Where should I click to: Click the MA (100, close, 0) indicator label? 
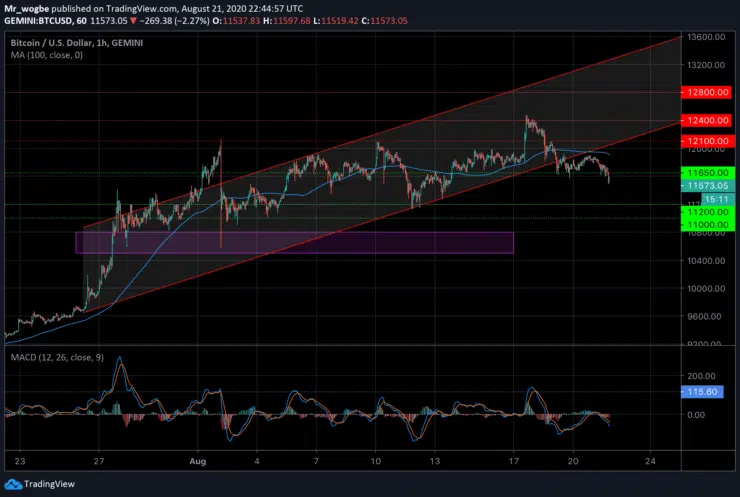click(50, 56)
